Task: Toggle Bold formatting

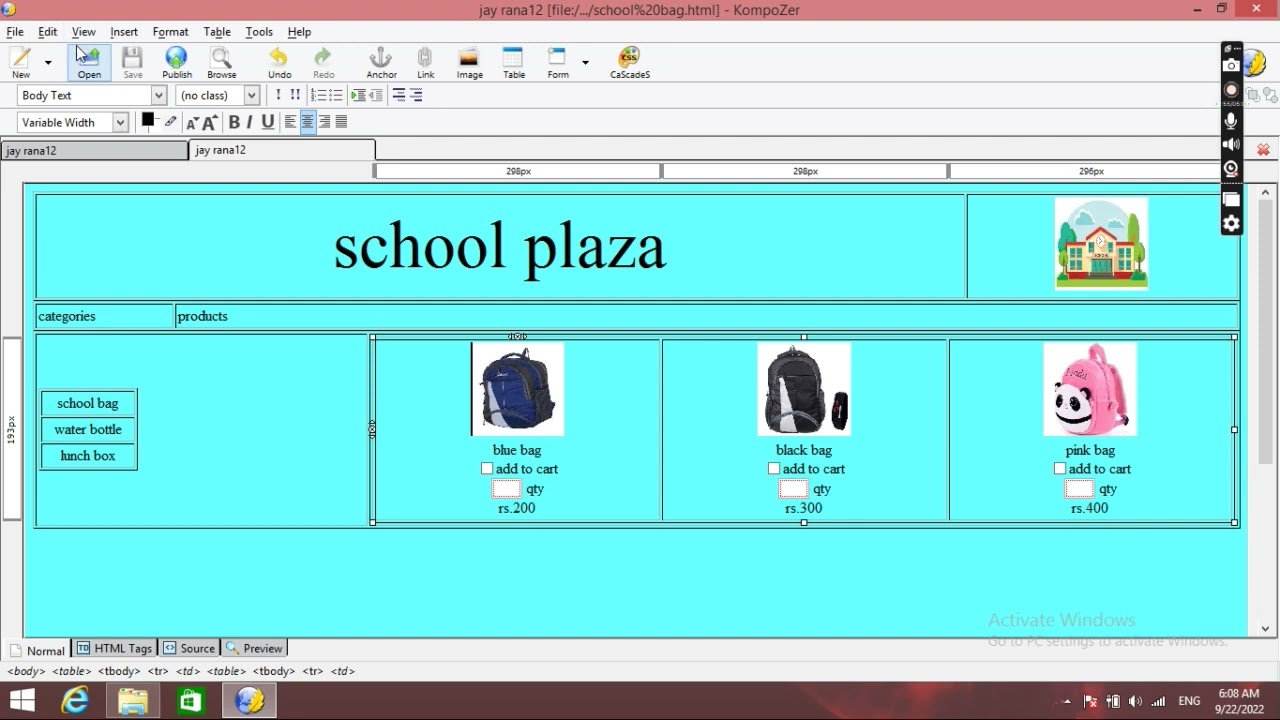Action: tap(234, 122)
